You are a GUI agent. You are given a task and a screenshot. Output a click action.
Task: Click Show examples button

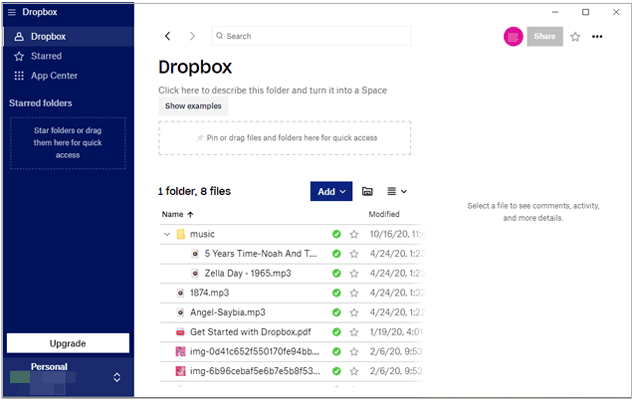point(193,106)
